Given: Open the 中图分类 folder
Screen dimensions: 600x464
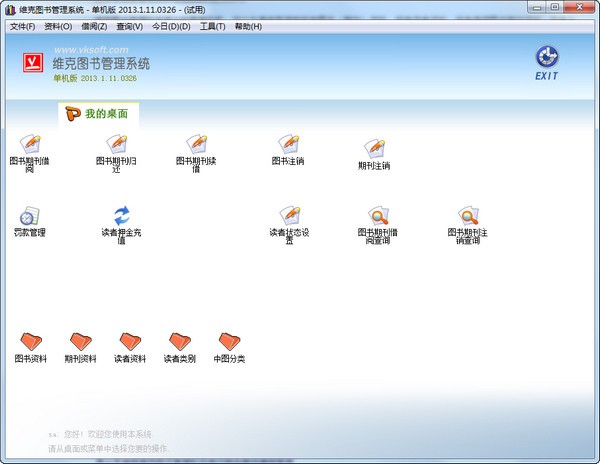Looking at the screenshot, I should [229, 342].
